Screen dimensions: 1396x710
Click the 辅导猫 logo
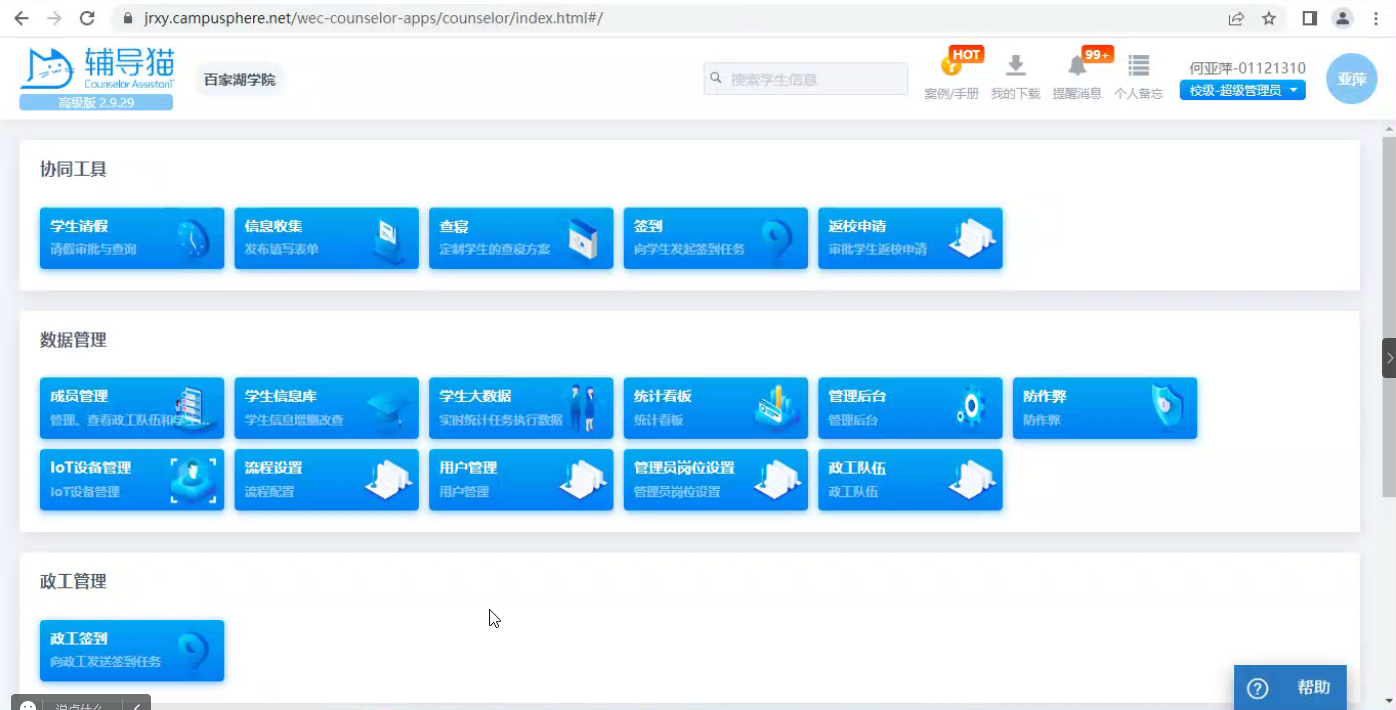[x=96, y=70]
